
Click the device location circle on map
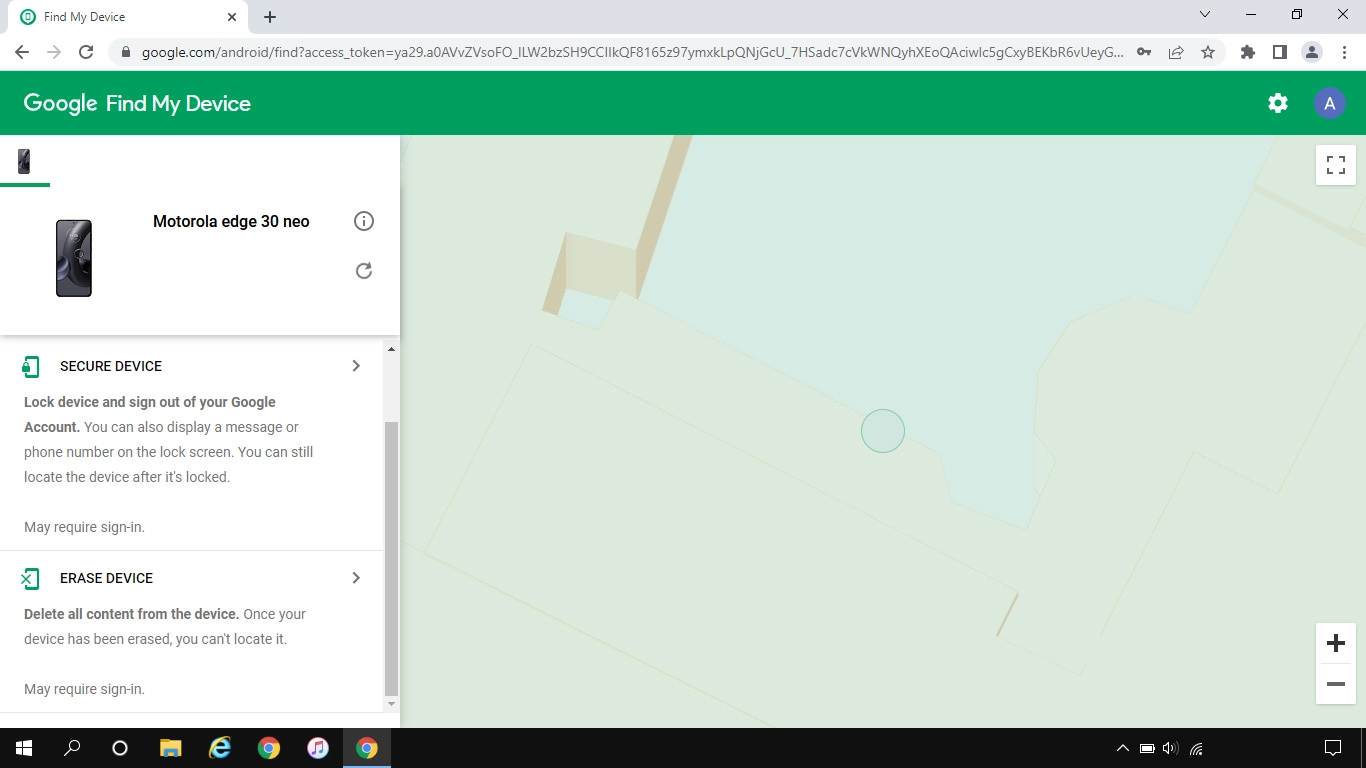(883, 431)
